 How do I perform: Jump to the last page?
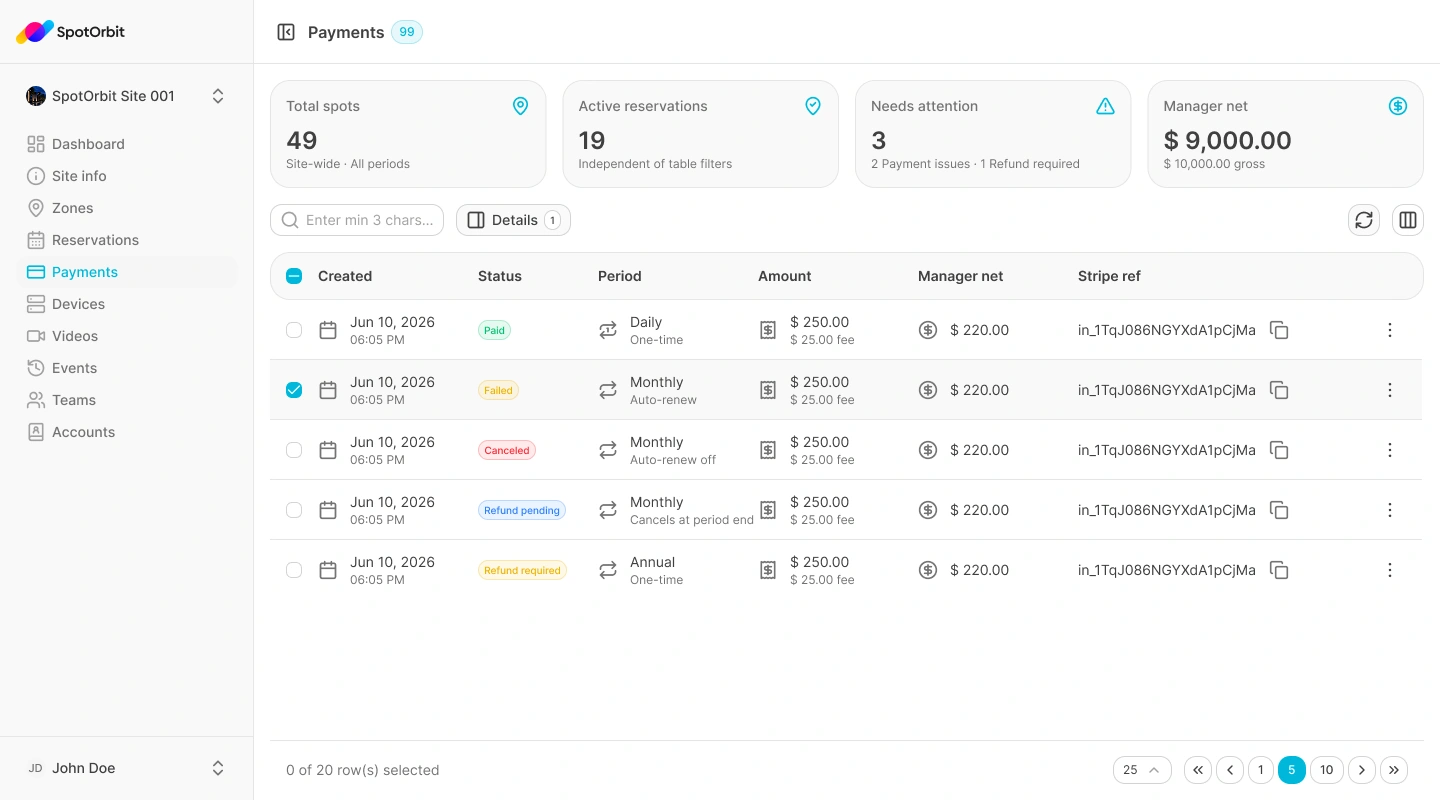click(1394, 770)
